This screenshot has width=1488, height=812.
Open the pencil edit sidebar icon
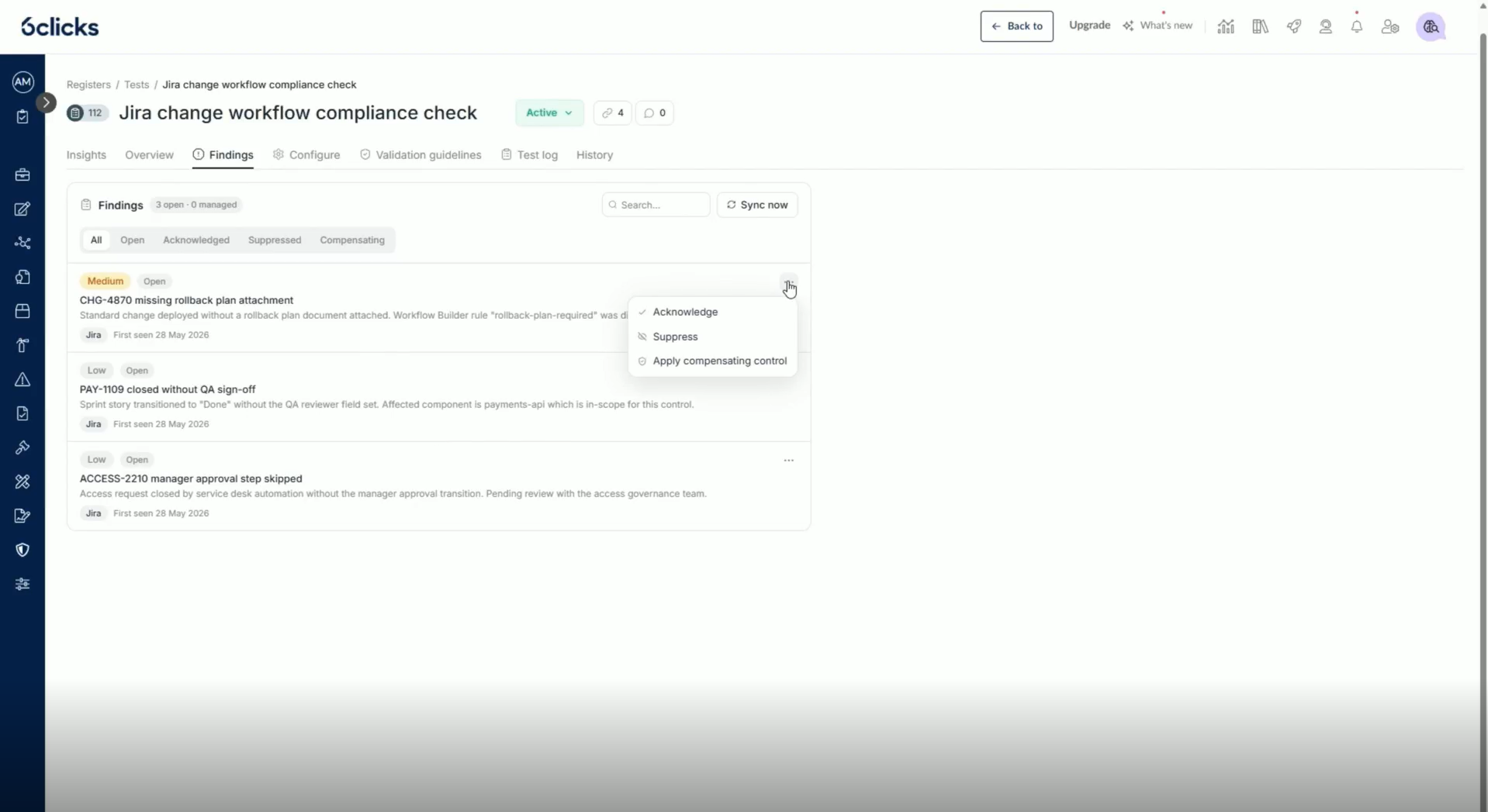tap(22, 209)
